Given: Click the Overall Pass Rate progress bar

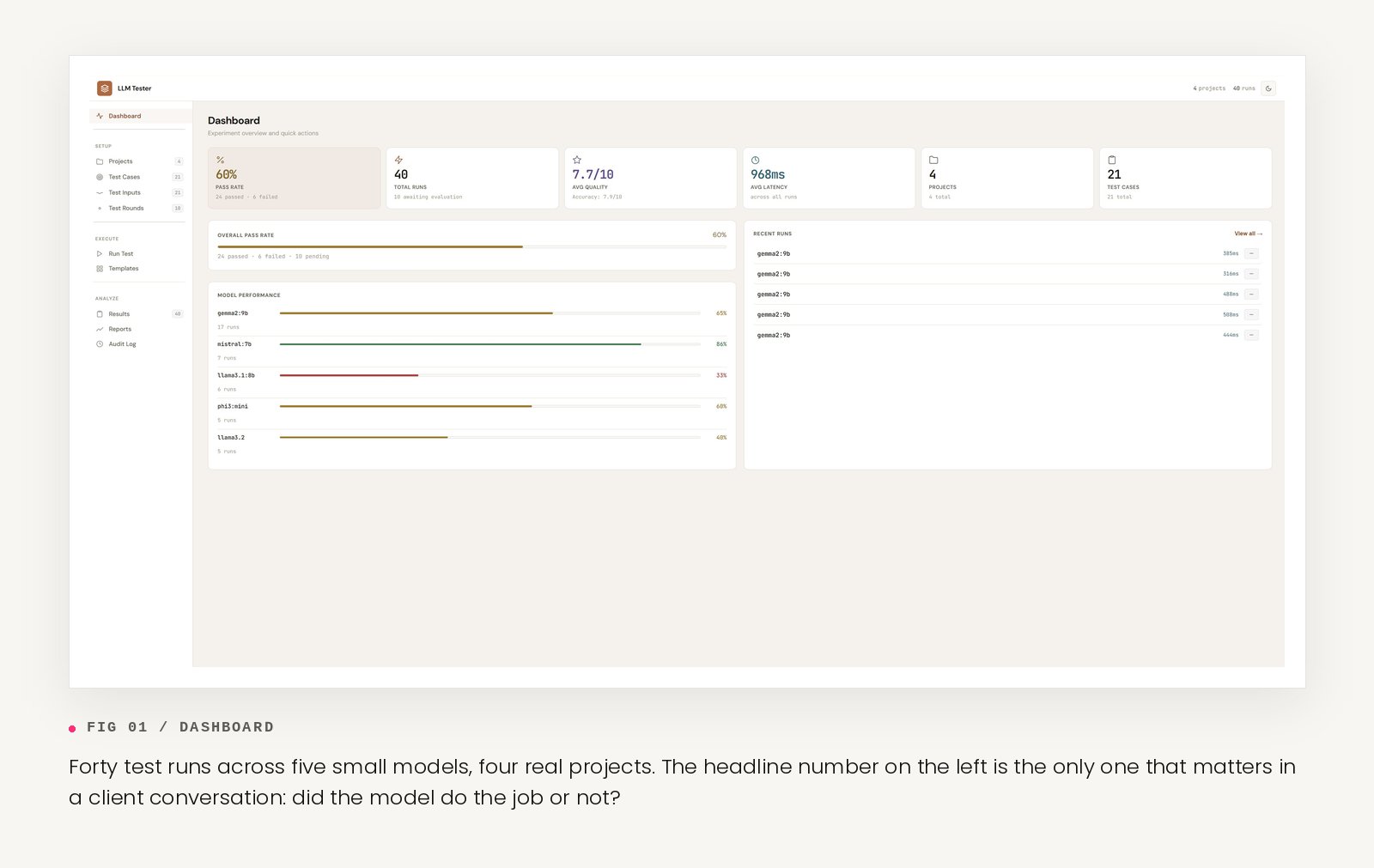Looking at the screenshot, I should (471, 246).
